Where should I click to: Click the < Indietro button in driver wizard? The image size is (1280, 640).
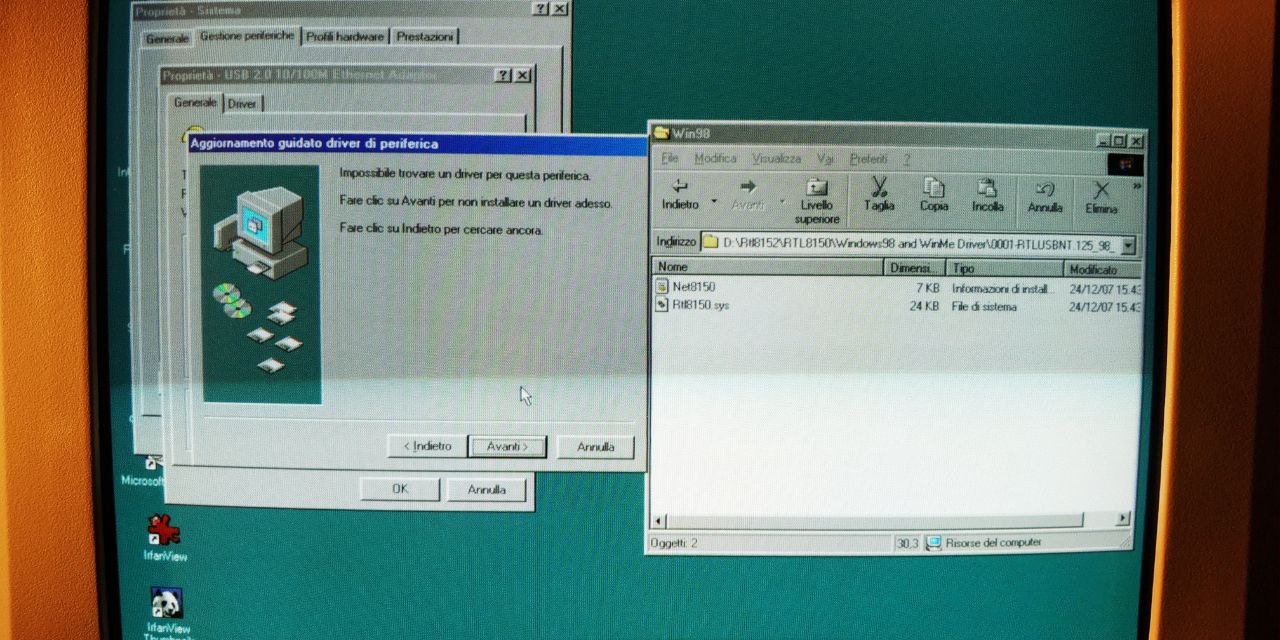pos(427,446)
